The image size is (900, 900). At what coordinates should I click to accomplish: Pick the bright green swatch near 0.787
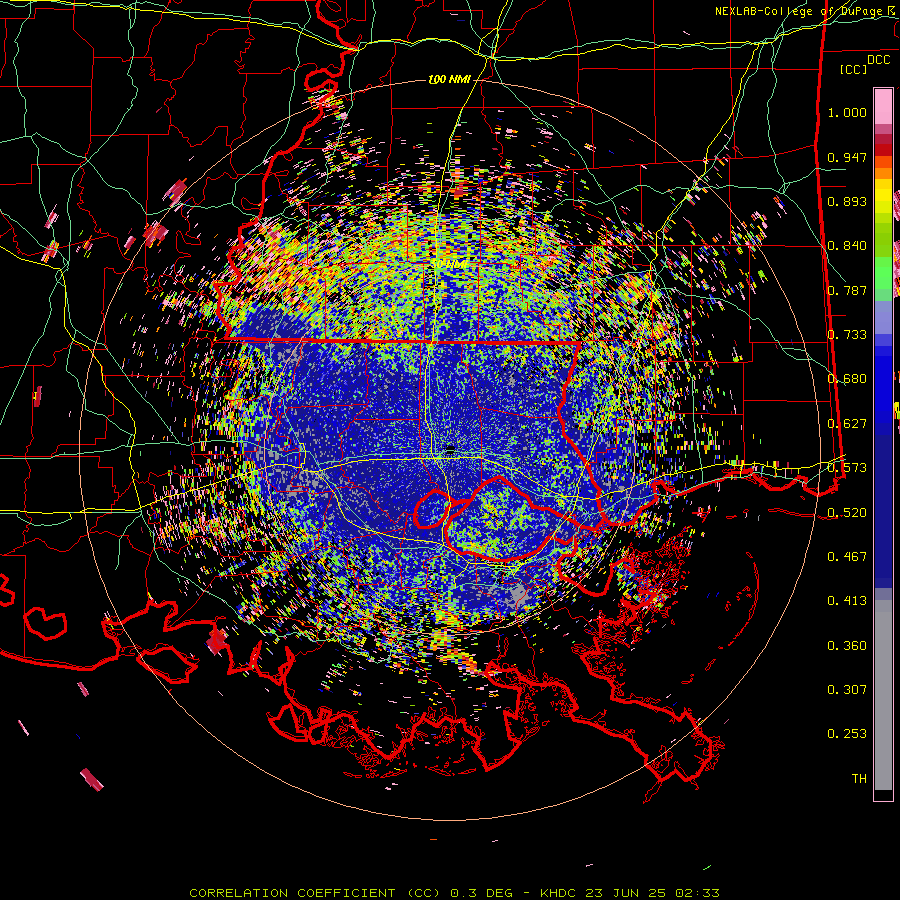point(883,273)
